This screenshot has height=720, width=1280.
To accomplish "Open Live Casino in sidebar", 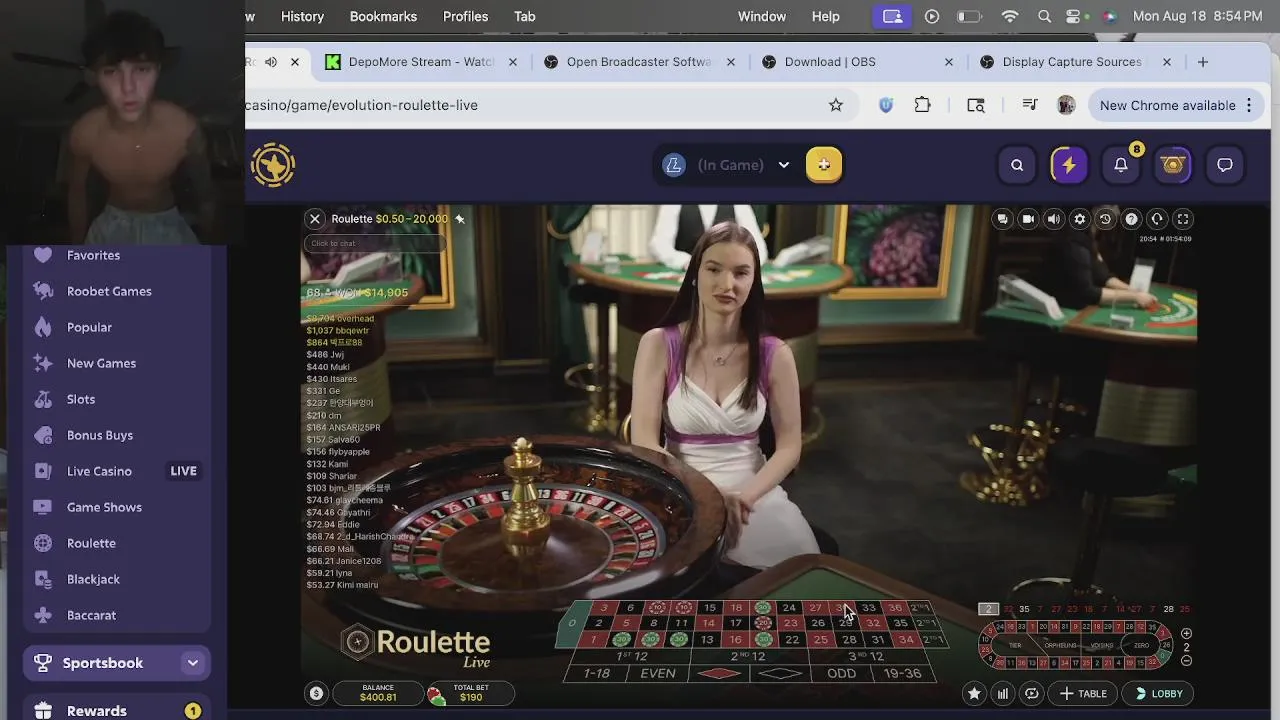I will click(x=117, y=471).
